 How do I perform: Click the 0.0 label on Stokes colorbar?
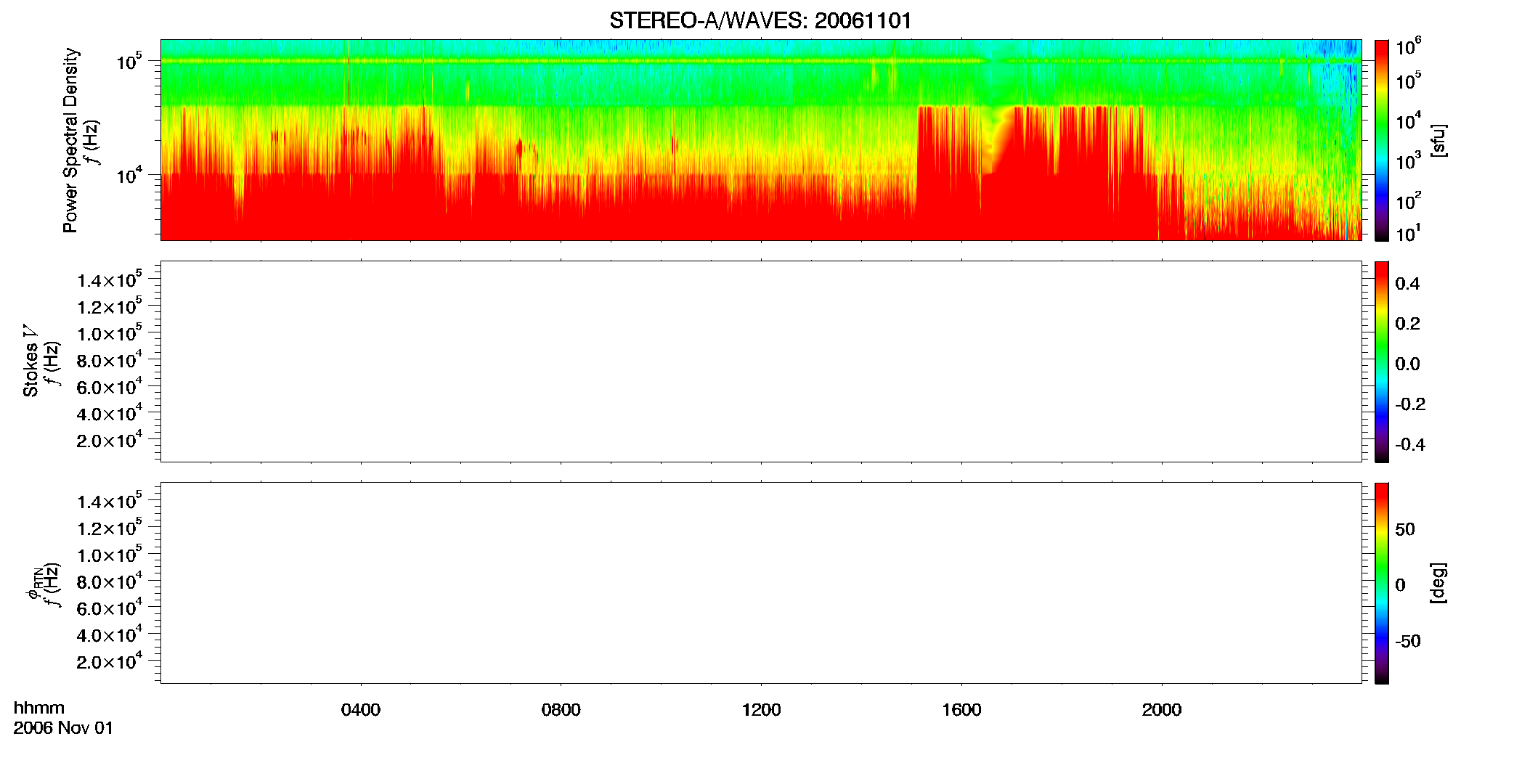click(1407, 364)
